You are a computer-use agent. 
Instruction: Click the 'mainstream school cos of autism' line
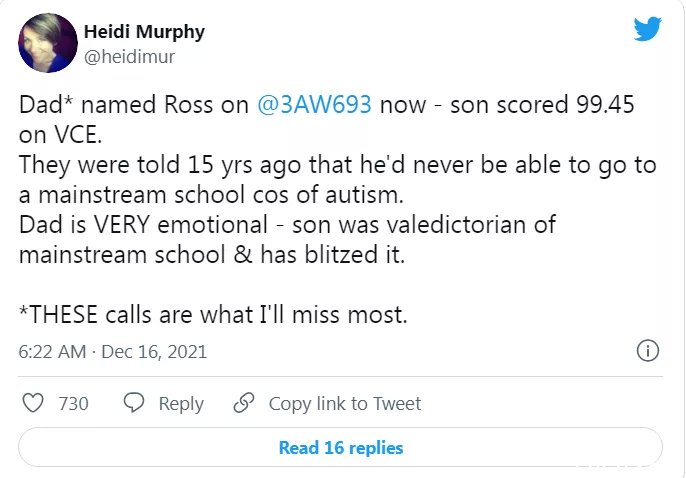[211, 195]
